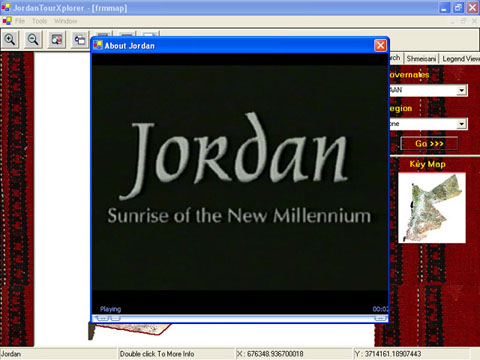Open the File menu

pyautogui.click(x=20, y=21)
